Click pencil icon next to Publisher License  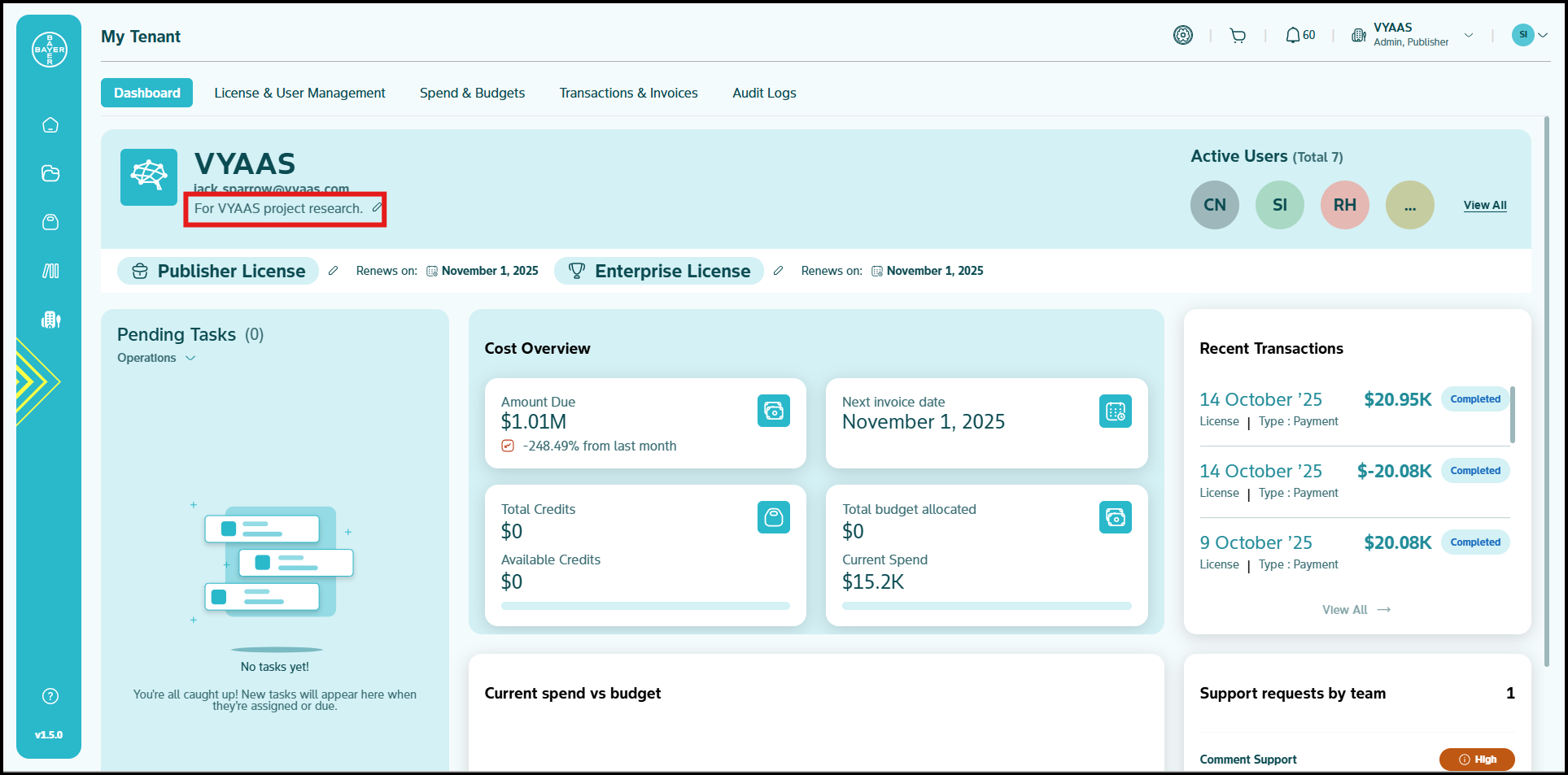click(333, 271)
